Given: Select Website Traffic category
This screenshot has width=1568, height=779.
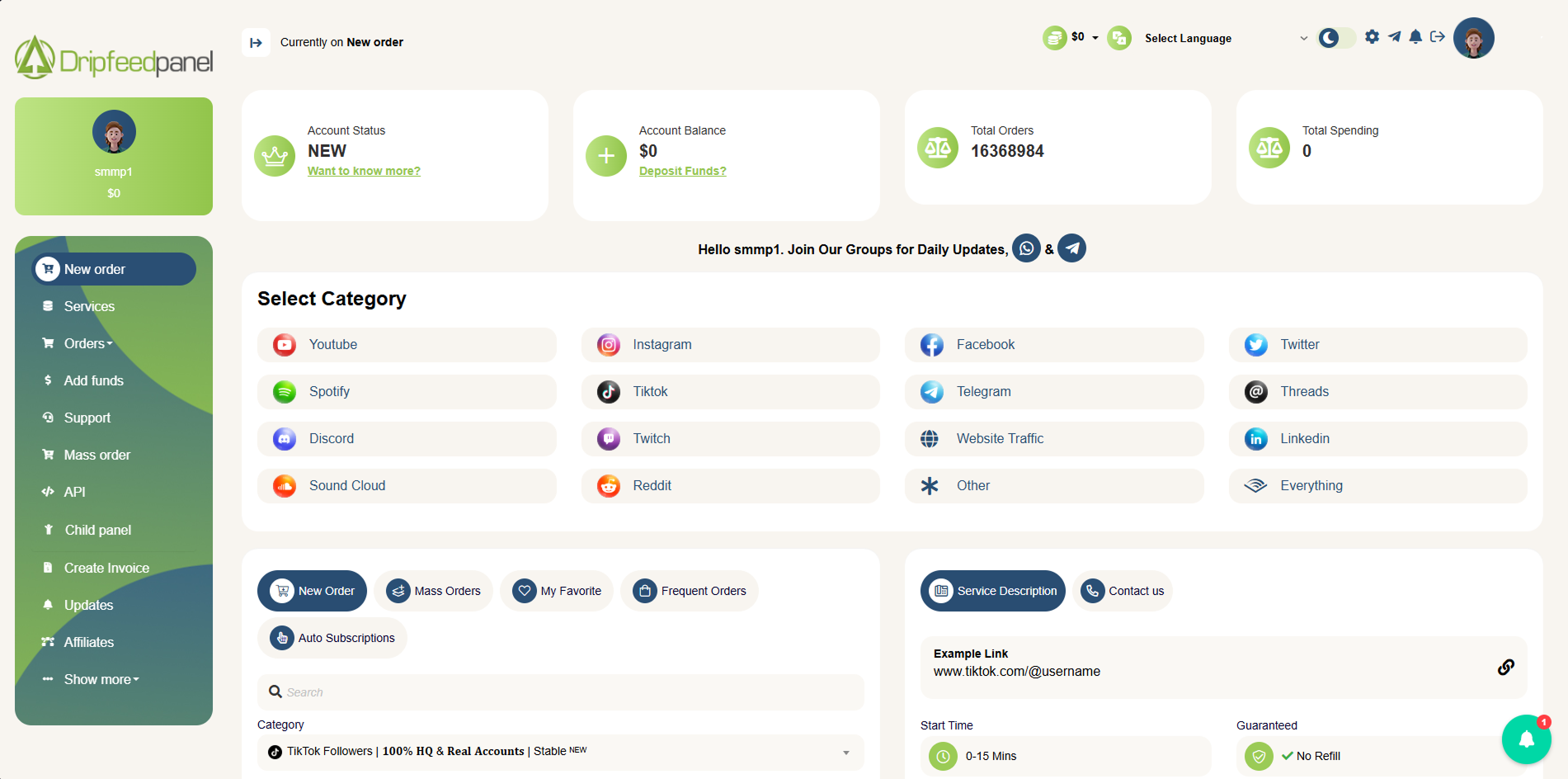Looking at the screenshot, I should click(1054, 439).
